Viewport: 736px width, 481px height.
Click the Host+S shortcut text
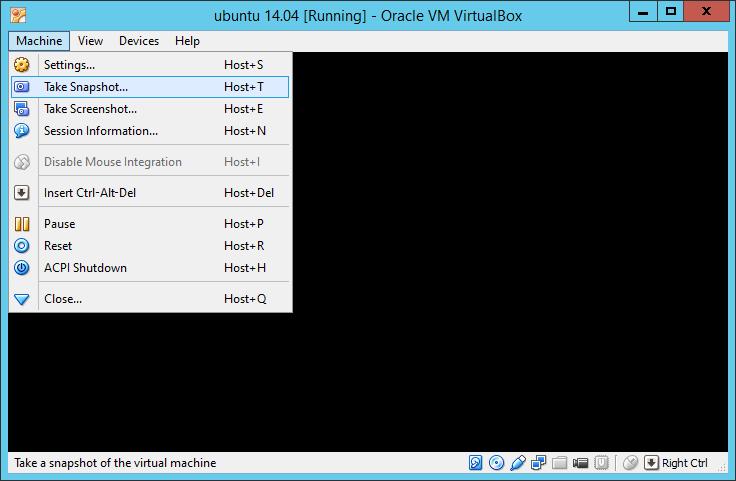244,65
